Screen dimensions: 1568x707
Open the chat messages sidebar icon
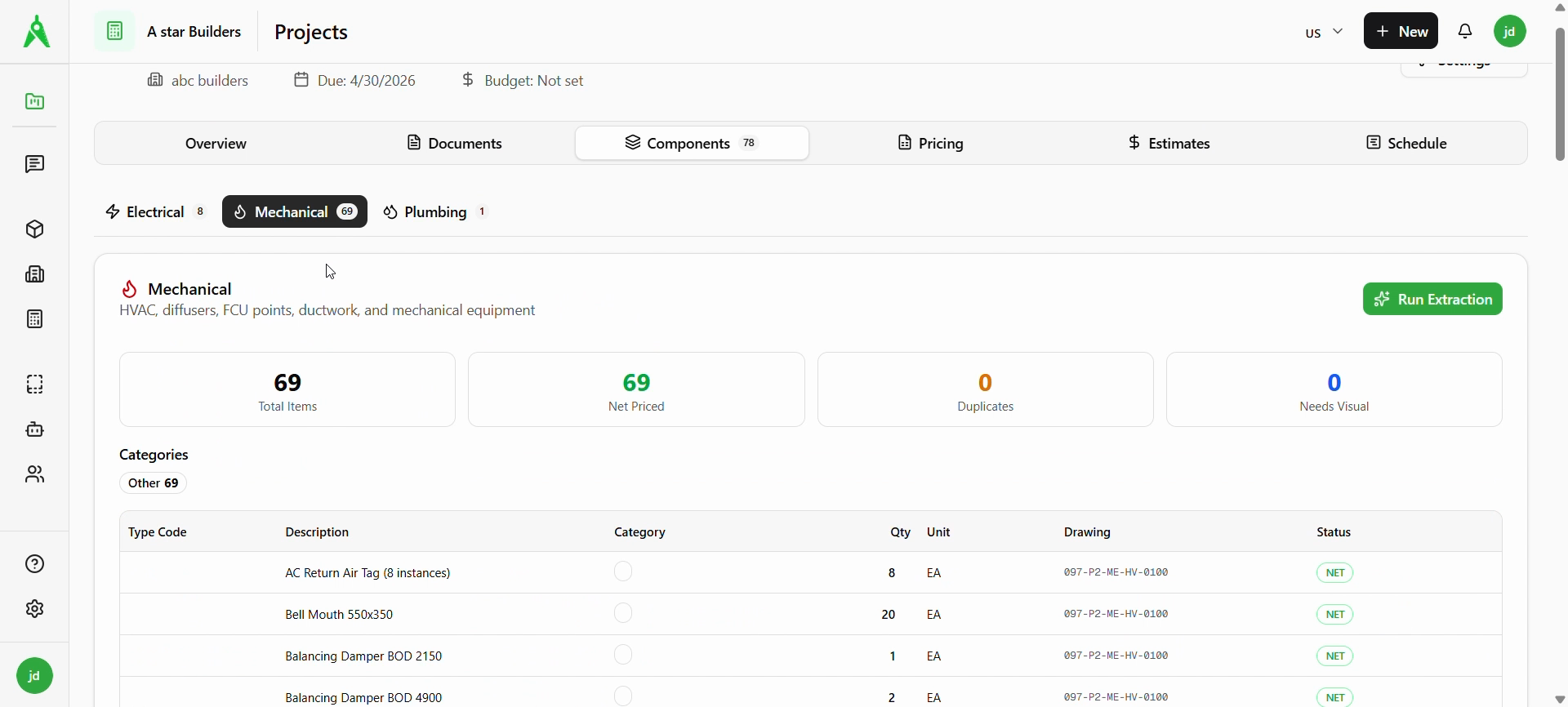[x=34, y=164]
